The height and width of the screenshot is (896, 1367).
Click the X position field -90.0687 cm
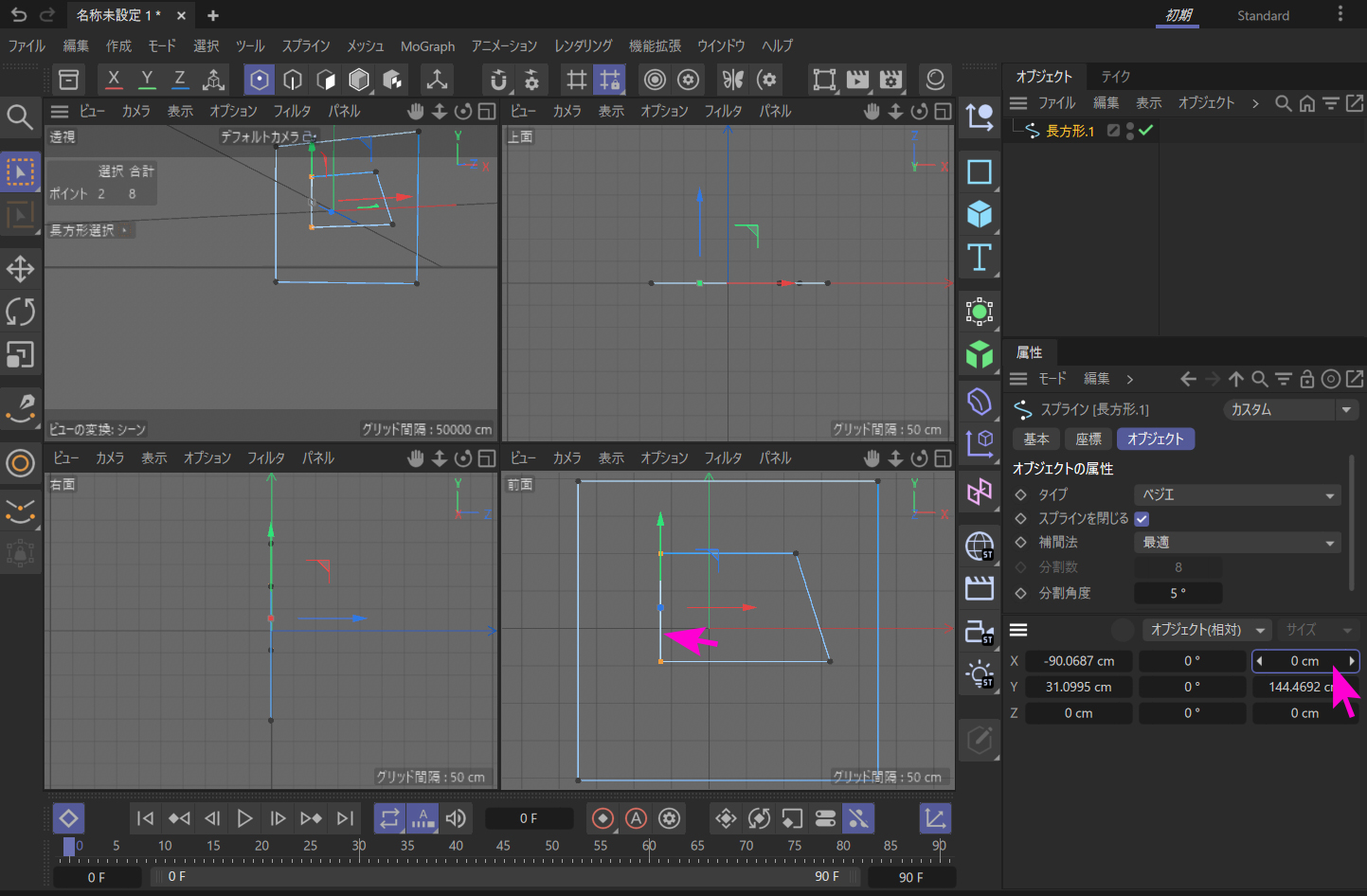click(1078, 661)
